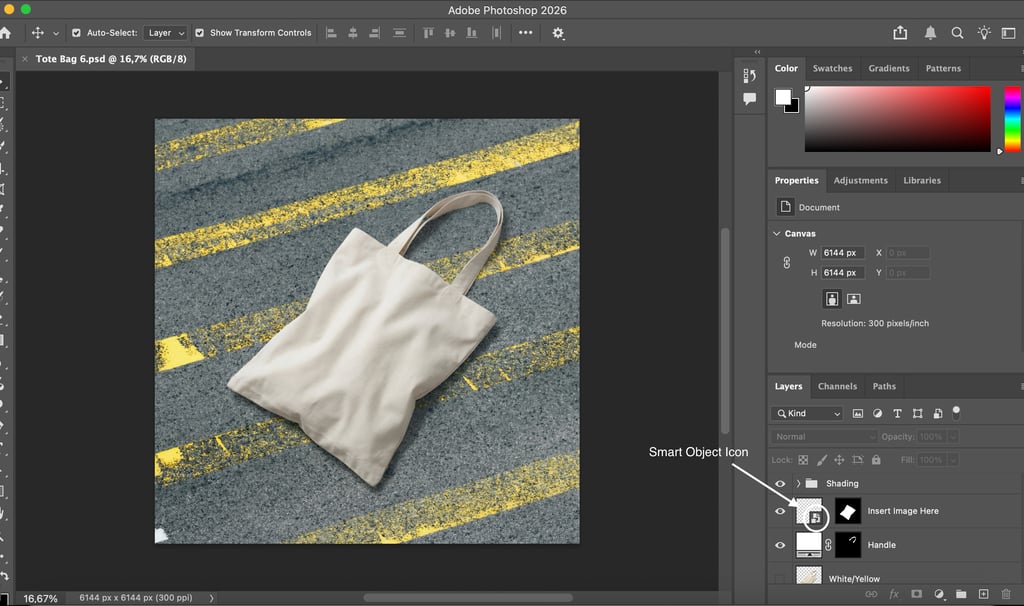This screenshot has height=606, width=1024.
Task: Click the hue spectrum slider
Action: pos(1012,118)
